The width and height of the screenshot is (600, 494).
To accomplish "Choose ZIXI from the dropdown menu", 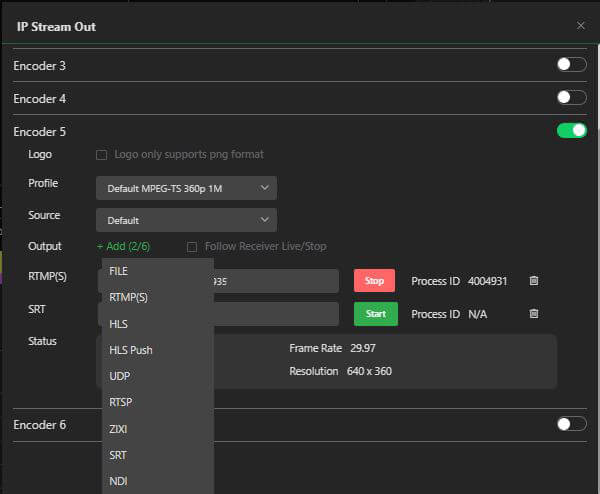I will pyautogui.click(x=119, y=429).
